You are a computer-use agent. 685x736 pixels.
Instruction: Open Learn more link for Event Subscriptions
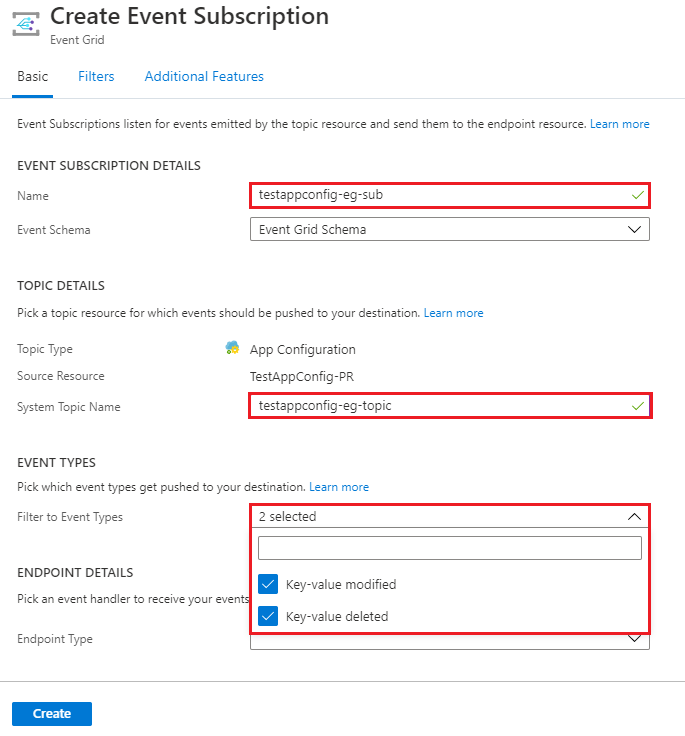pos(619,124)
